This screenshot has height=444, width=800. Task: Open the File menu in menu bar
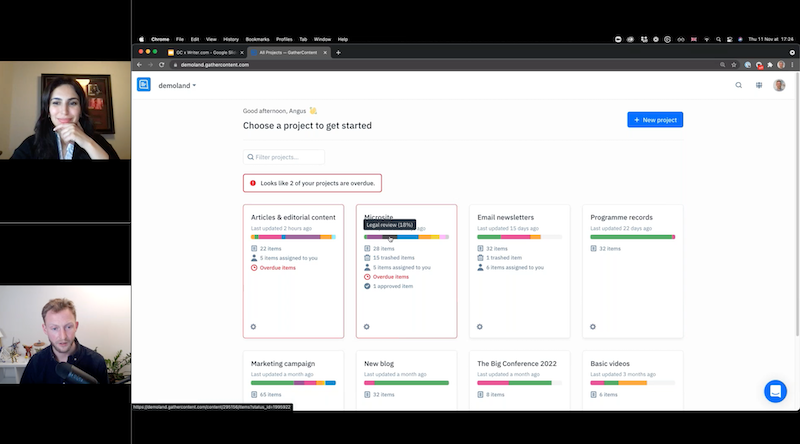(x=180, y=39)
